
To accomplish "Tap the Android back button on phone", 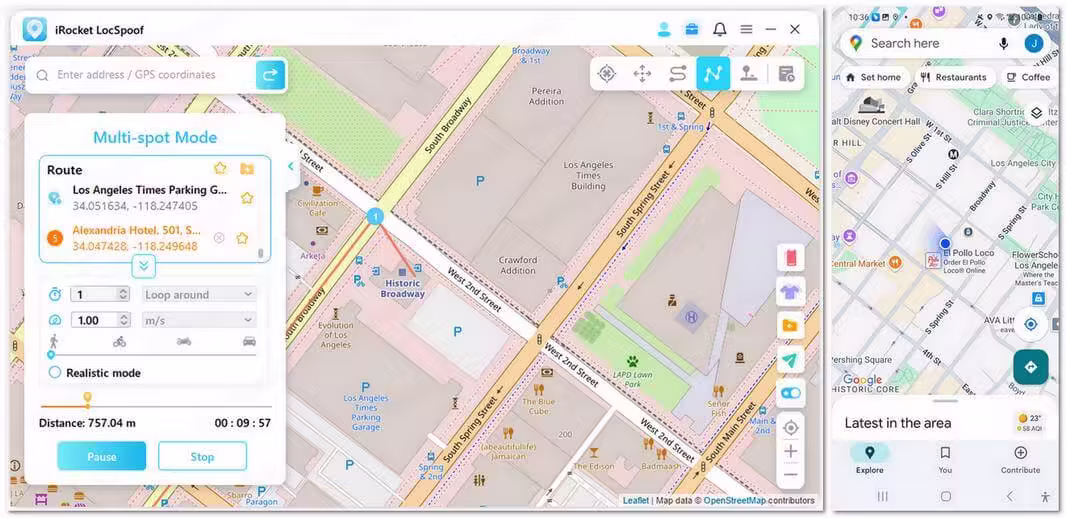I will pos(1010,496).
